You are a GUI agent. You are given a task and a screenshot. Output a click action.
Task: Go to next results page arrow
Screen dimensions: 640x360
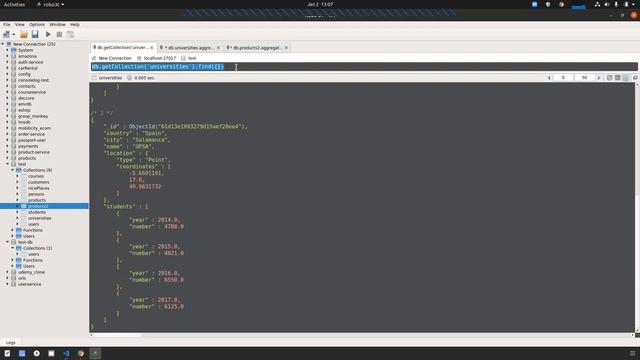coord(599,78)
